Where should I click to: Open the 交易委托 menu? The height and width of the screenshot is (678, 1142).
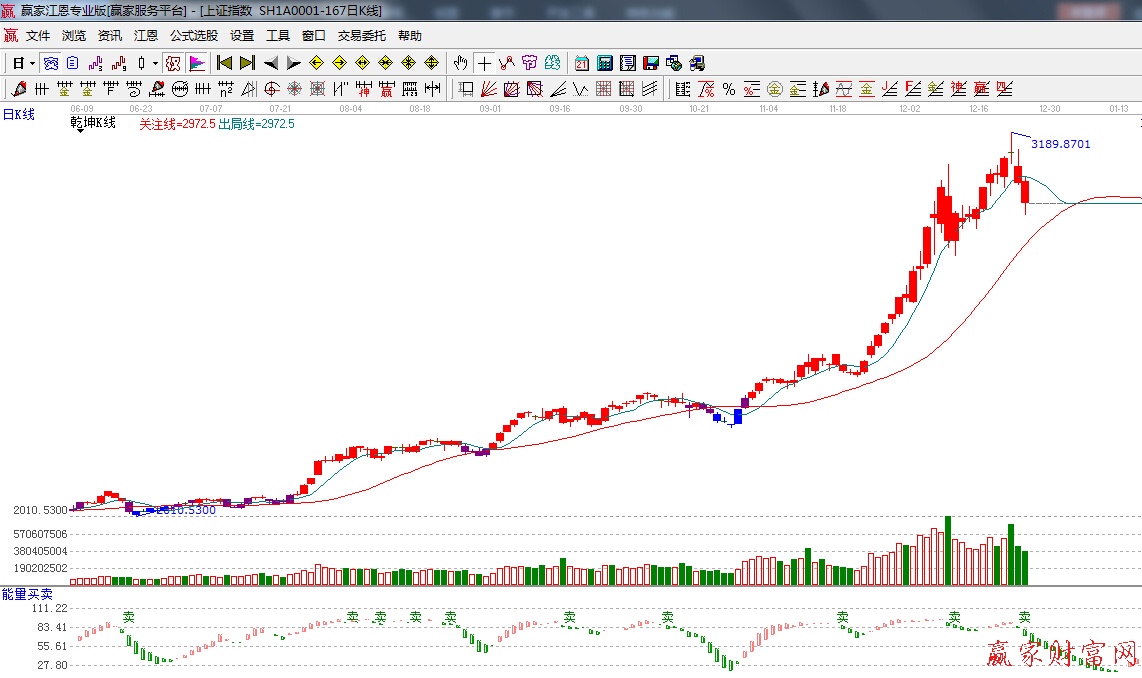pos(361,36)
